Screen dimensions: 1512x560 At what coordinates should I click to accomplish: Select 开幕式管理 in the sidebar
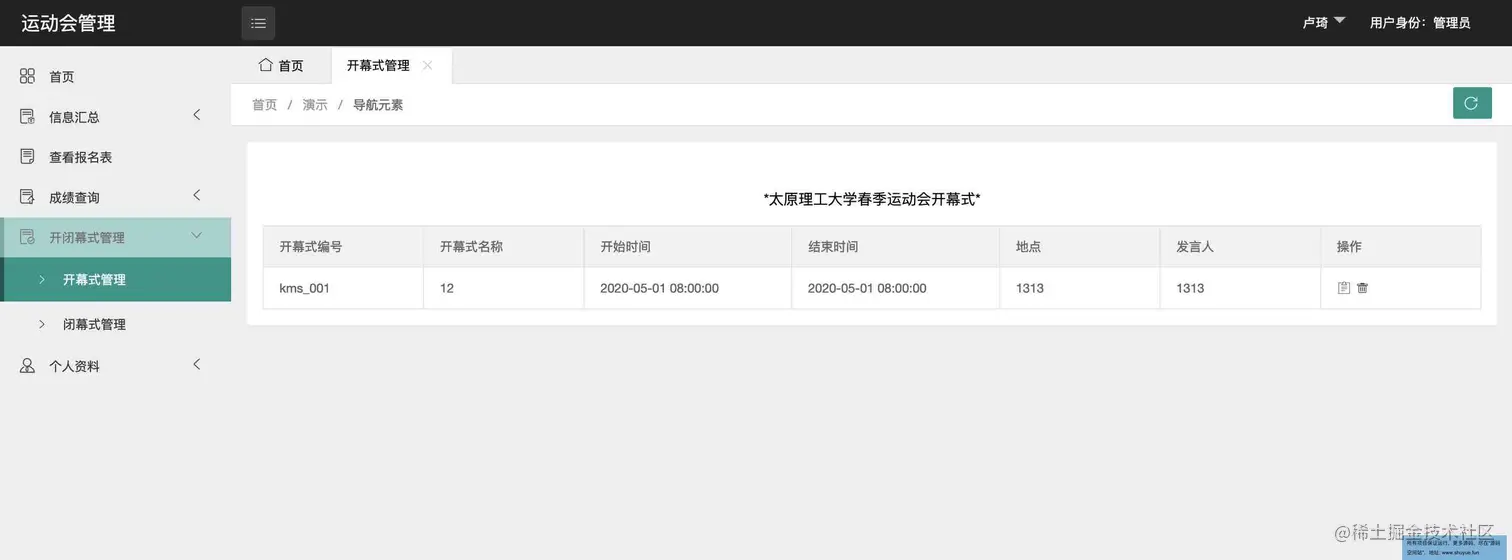tap(115, 280)
